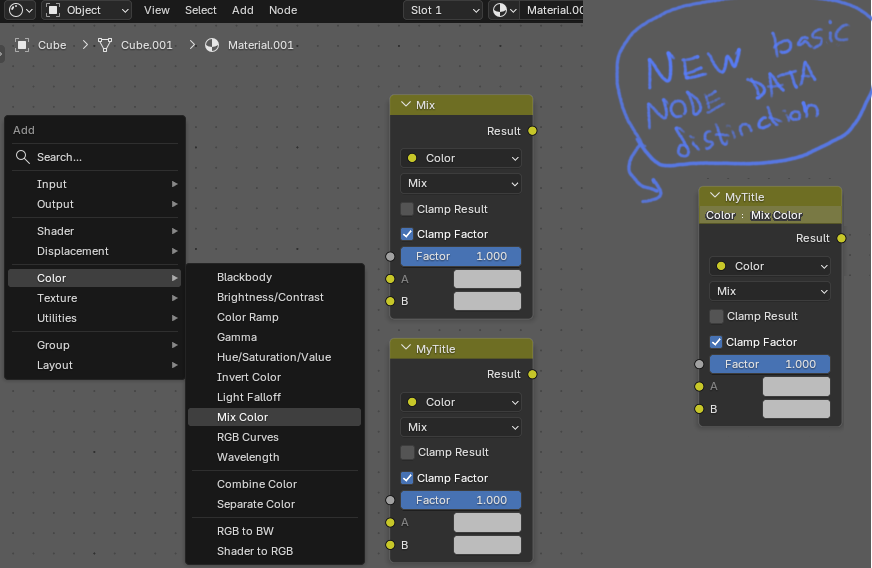Click A socket on right MyTitle node

click(699, 387)
